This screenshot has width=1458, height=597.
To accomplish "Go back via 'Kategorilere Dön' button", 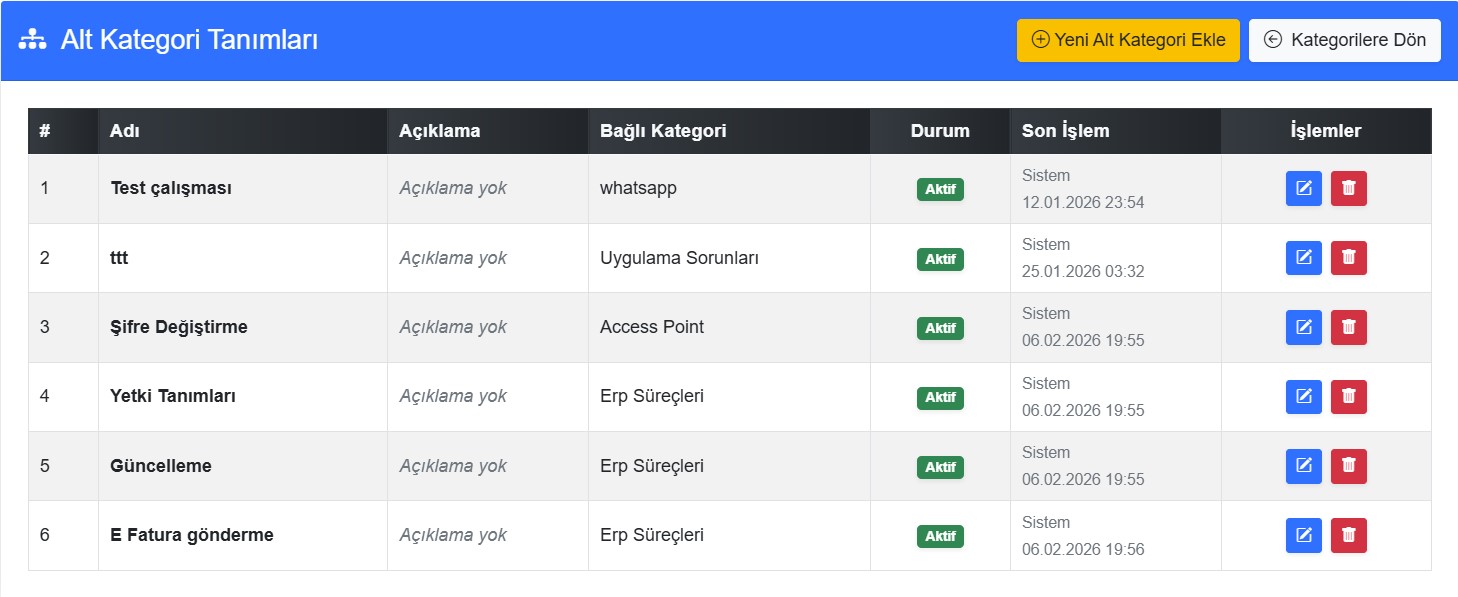I will (1344, 40).
